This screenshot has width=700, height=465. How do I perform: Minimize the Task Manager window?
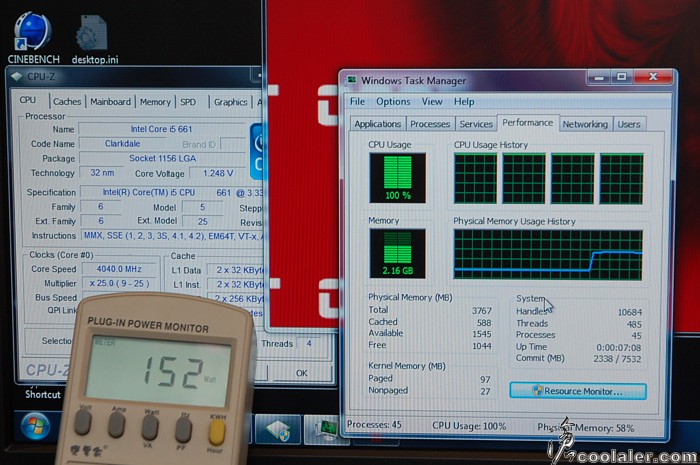(599, 78)
